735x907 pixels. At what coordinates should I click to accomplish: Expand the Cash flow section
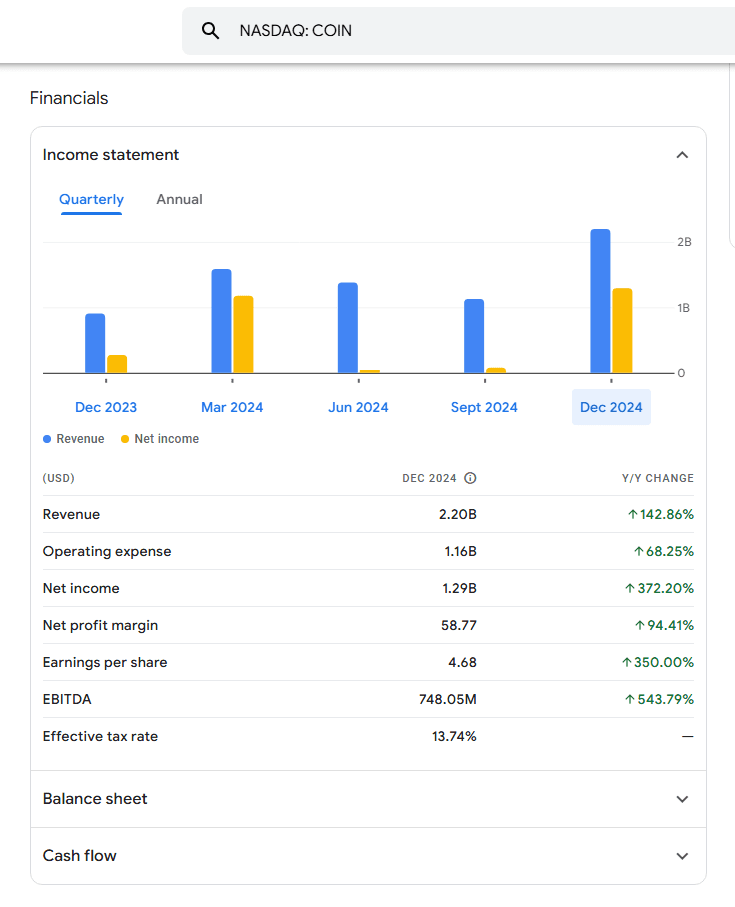pyautogui.click(x=682, y=856)
